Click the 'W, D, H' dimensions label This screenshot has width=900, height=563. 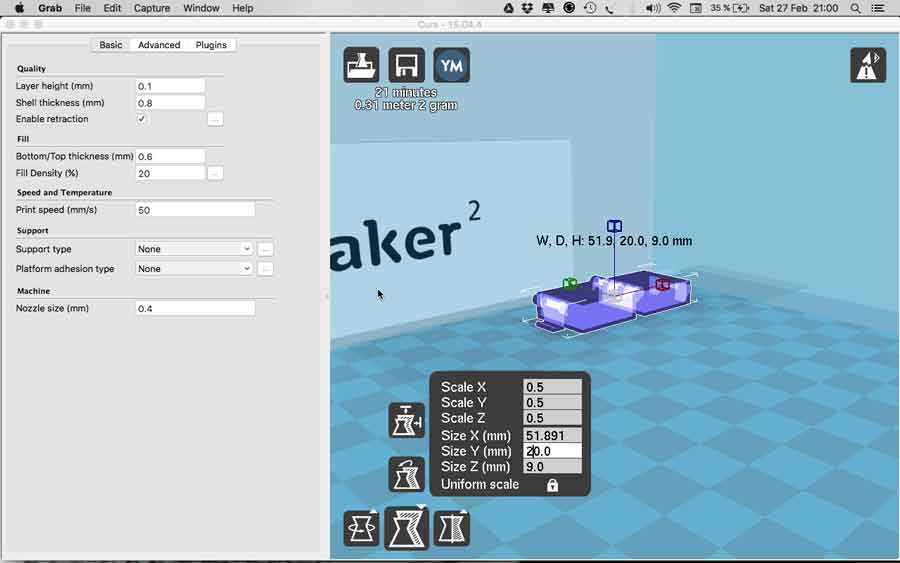pyautogui.click(x=614, y=241)
